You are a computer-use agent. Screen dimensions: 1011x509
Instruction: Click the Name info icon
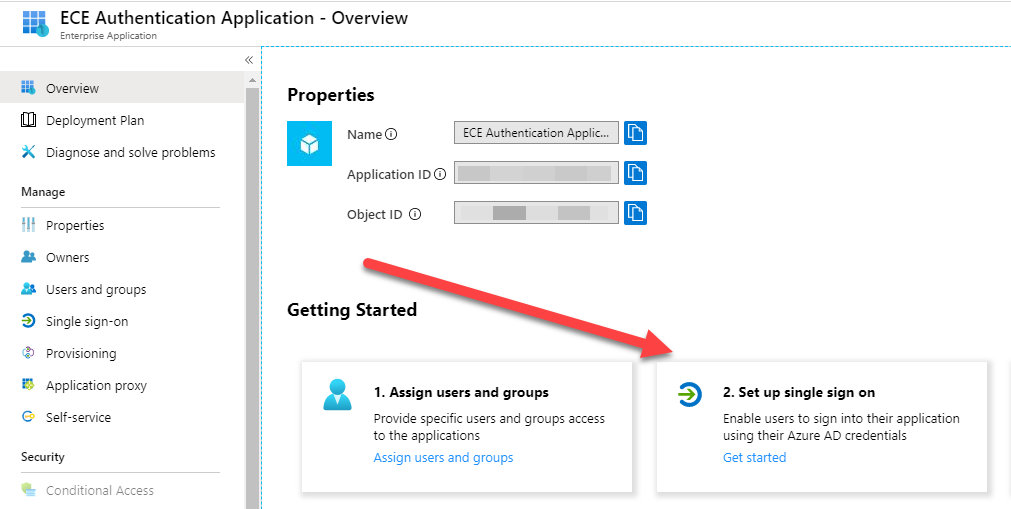coord(391,134)
